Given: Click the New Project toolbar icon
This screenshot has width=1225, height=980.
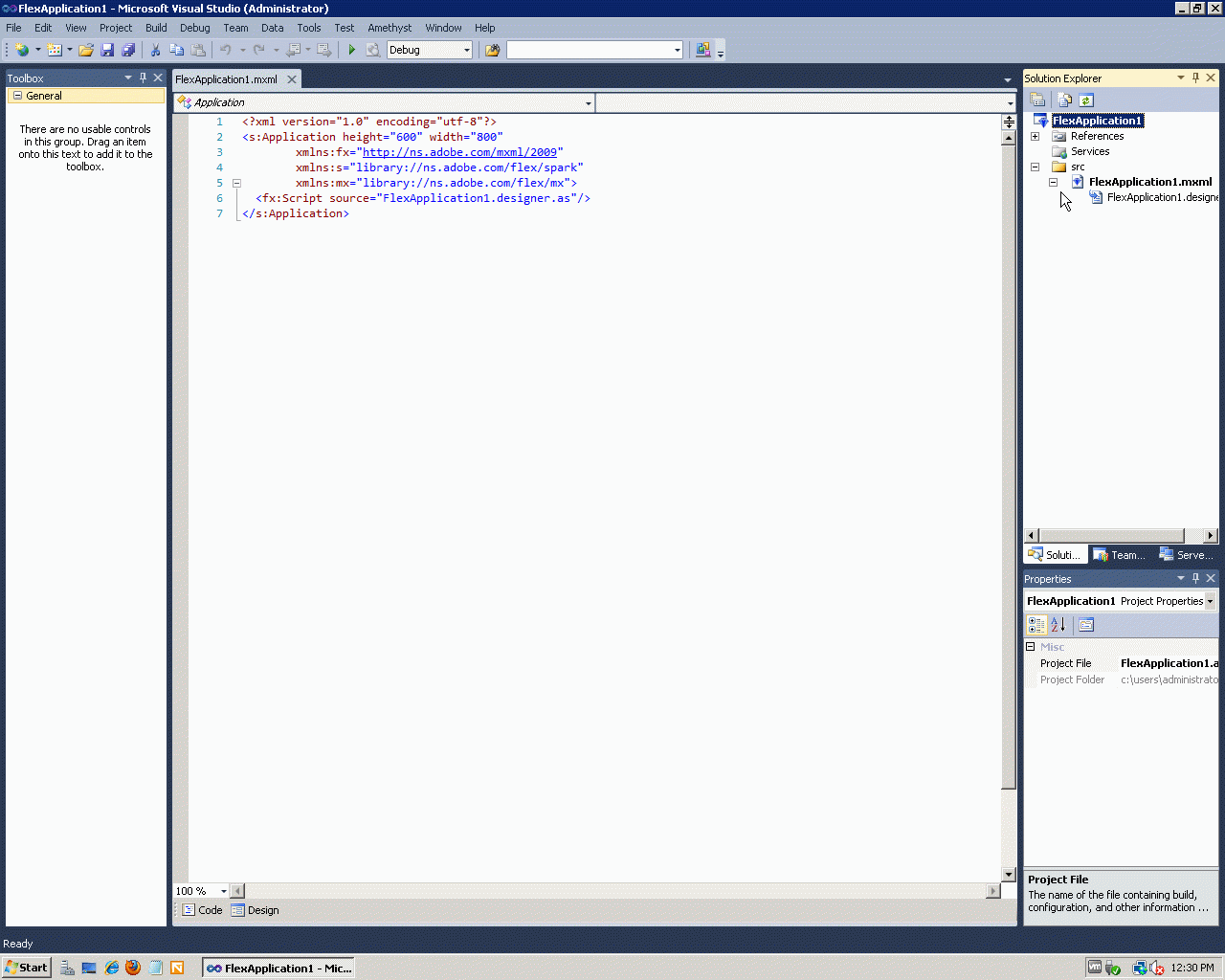Looking at the screenshot, I should pyautogui.click(x=22, y=50).
